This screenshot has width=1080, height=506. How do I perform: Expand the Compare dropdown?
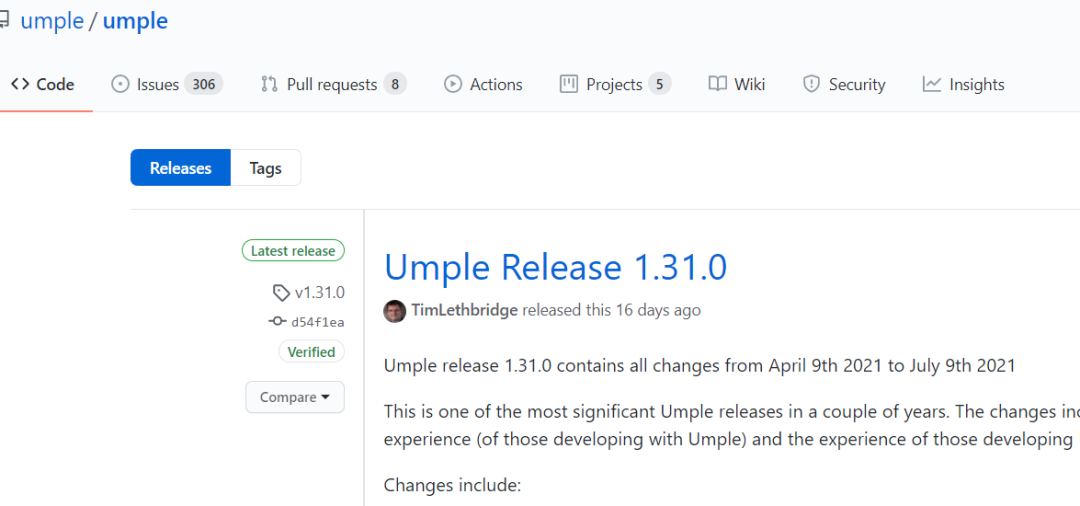(295, 397)
